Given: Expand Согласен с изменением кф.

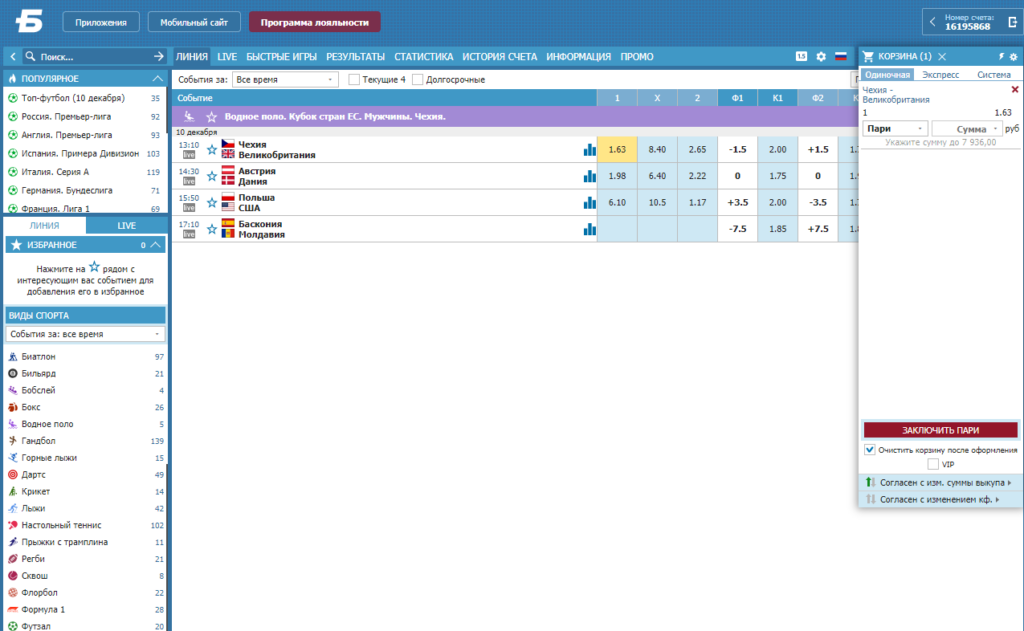Looking at the screenshot, I should (940, 500).
